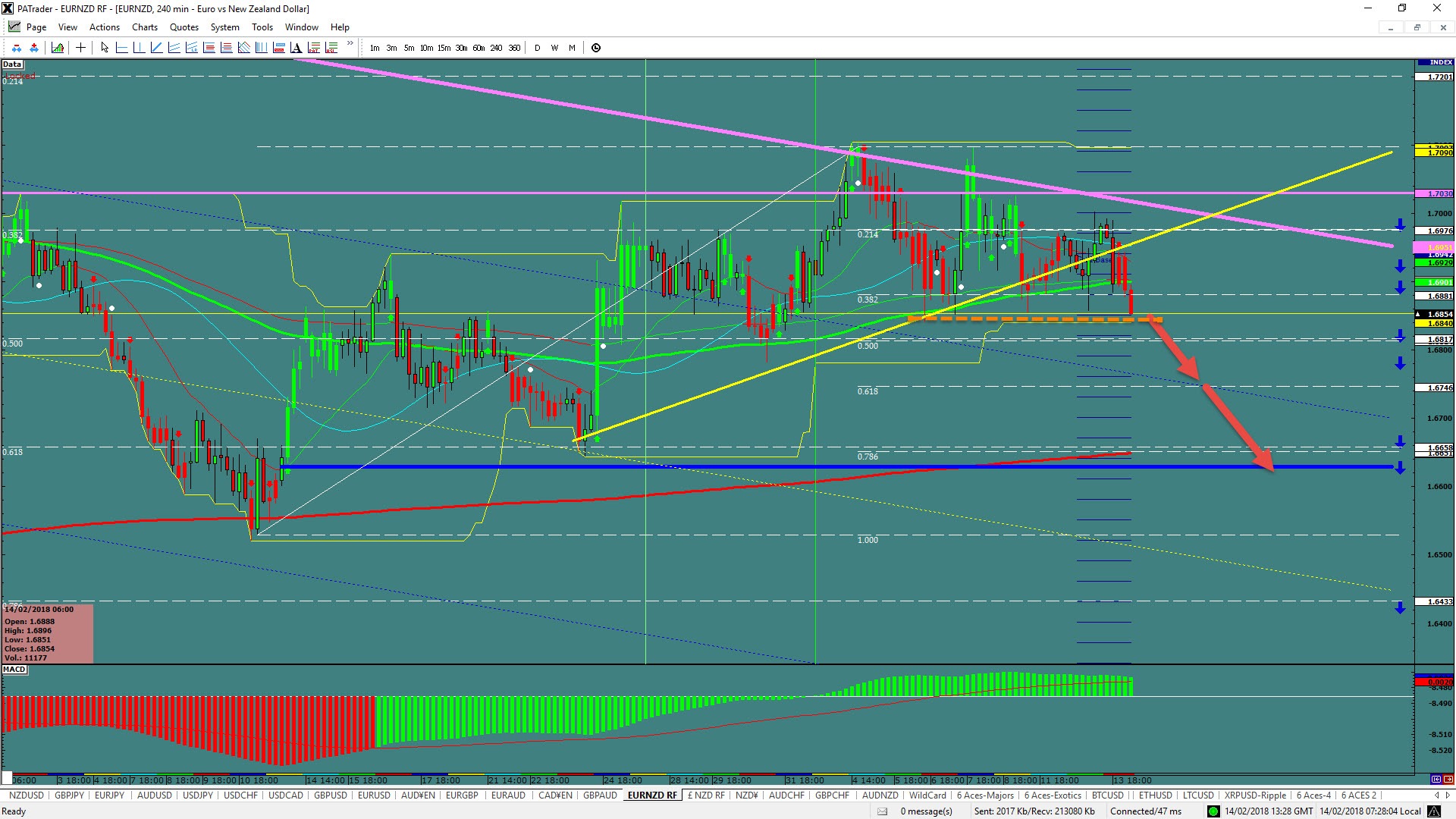This screenshot has width=1456, height=819.
Task: Open the Help menu
Action: [340, 27]
